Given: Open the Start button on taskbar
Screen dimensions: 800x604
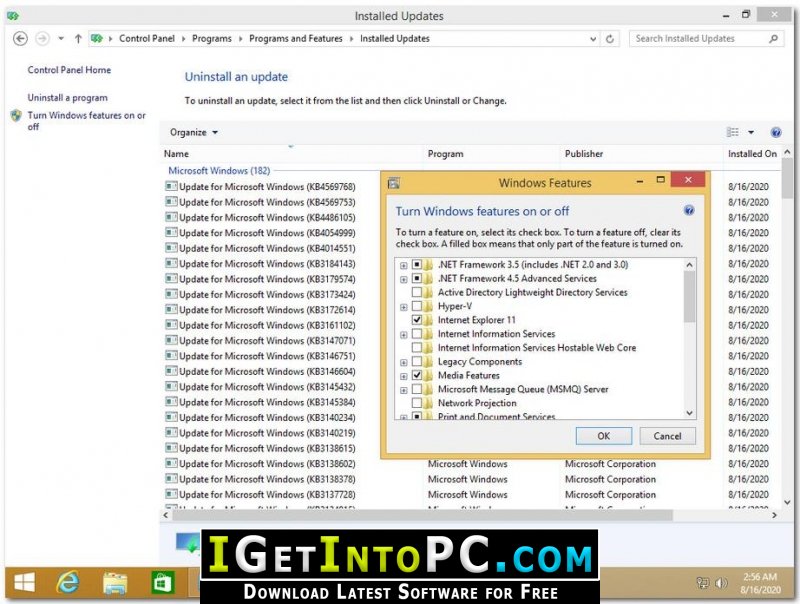Looking at the screenshot, I should [24, 582].
